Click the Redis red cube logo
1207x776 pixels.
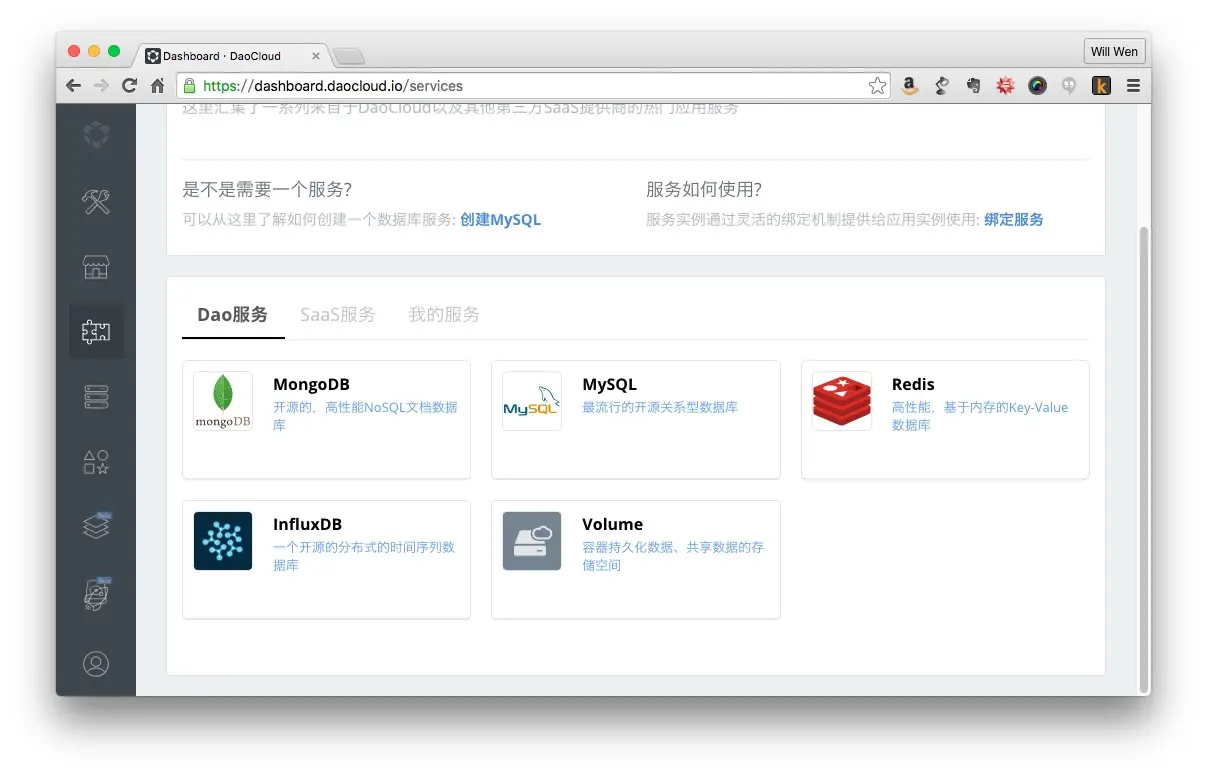coord(842,401)
